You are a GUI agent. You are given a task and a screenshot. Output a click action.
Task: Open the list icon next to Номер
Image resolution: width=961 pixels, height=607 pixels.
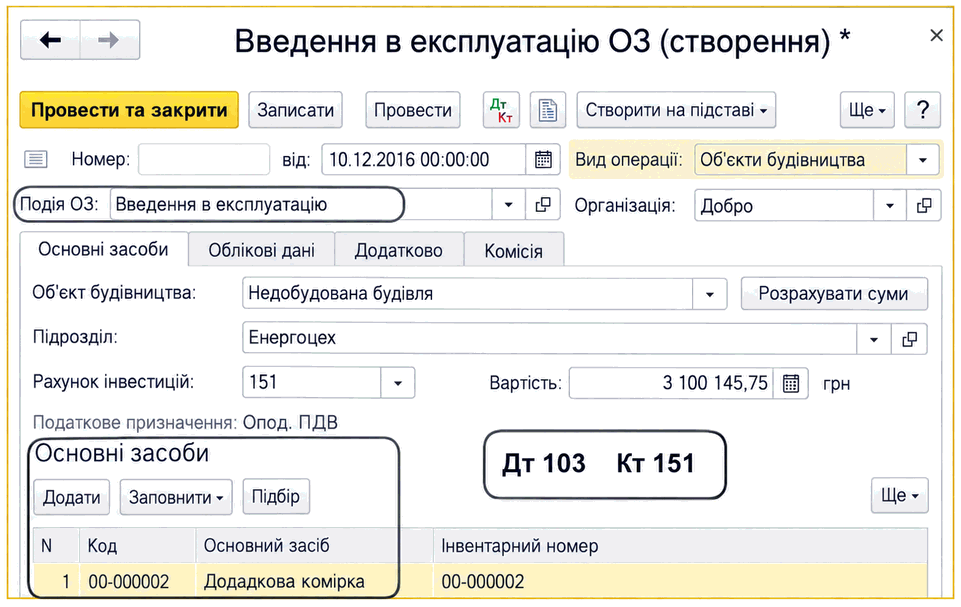click(x=36, y=160)
